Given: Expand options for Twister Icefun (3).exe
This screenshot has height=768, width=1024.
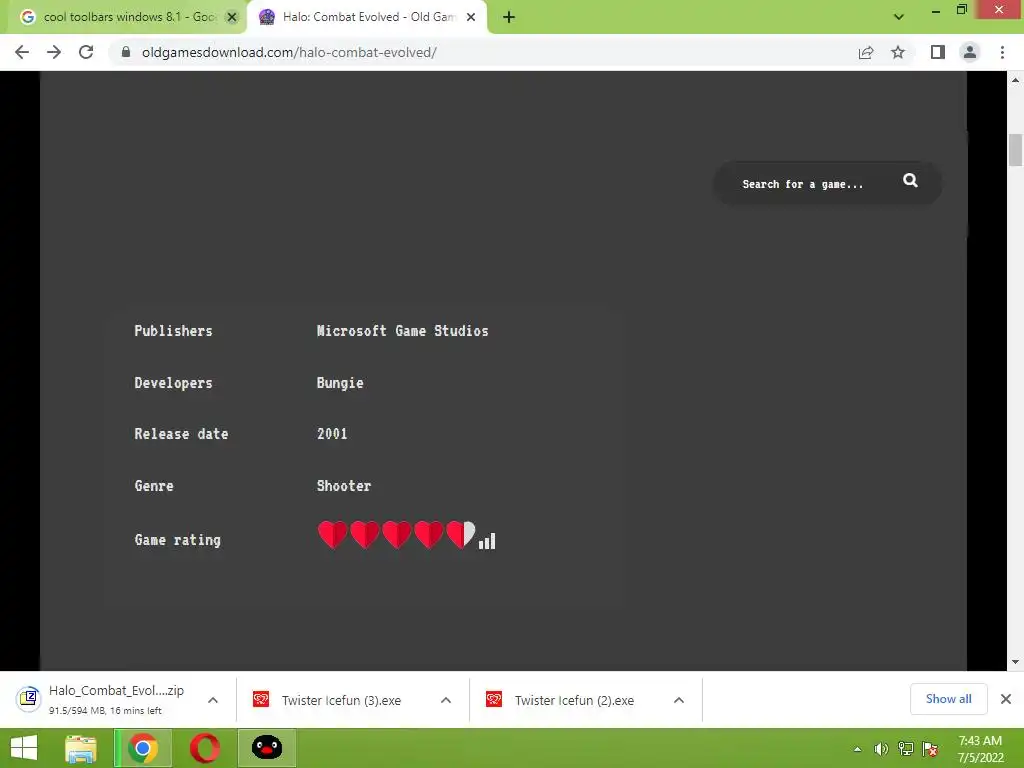Looking at the screenshot, I should tap(446, 700).
